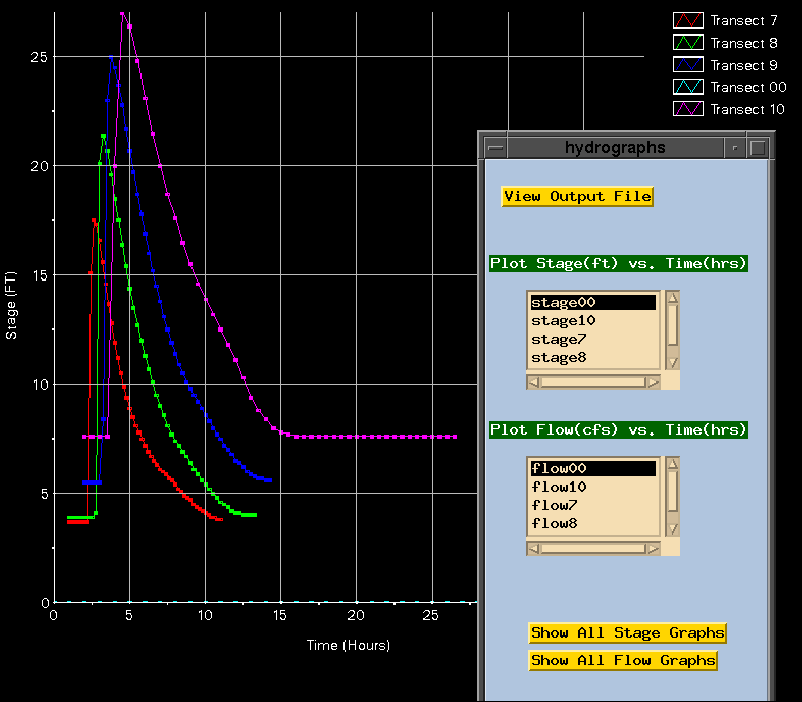Click stage list horizontal scrollbar thumb
This screenshot has height=702, width=802.
[593, 382]
